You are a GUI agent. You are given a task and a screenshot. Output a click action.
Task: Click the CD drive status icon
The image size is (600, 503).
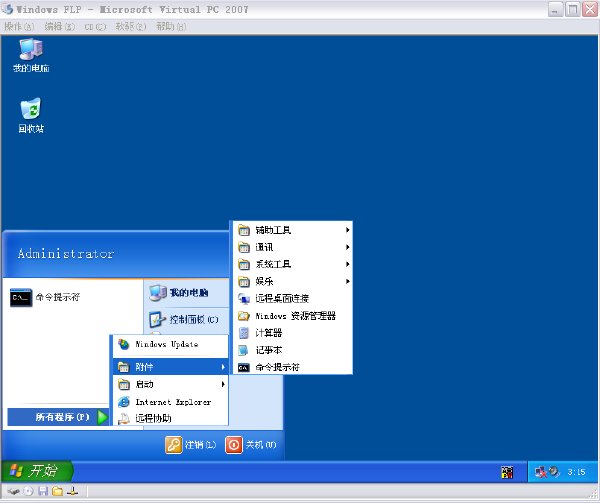[x=28, y=491]
